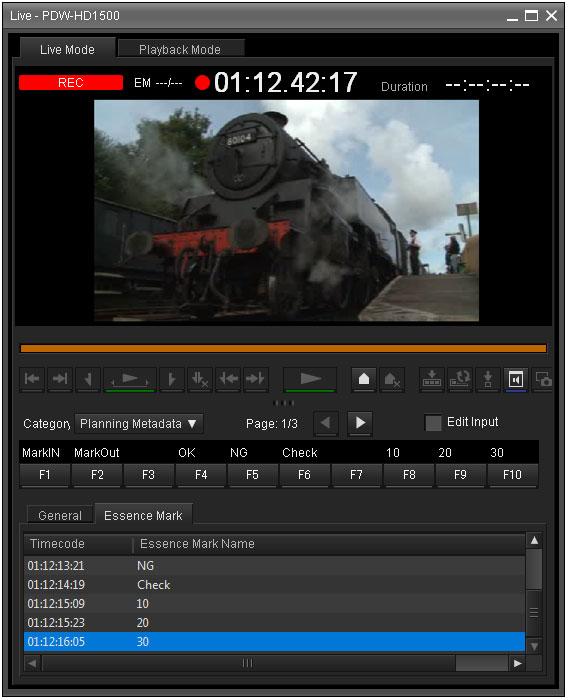Set the Mark In point icon
Screen dimensions: 567x699
[88, 379]
